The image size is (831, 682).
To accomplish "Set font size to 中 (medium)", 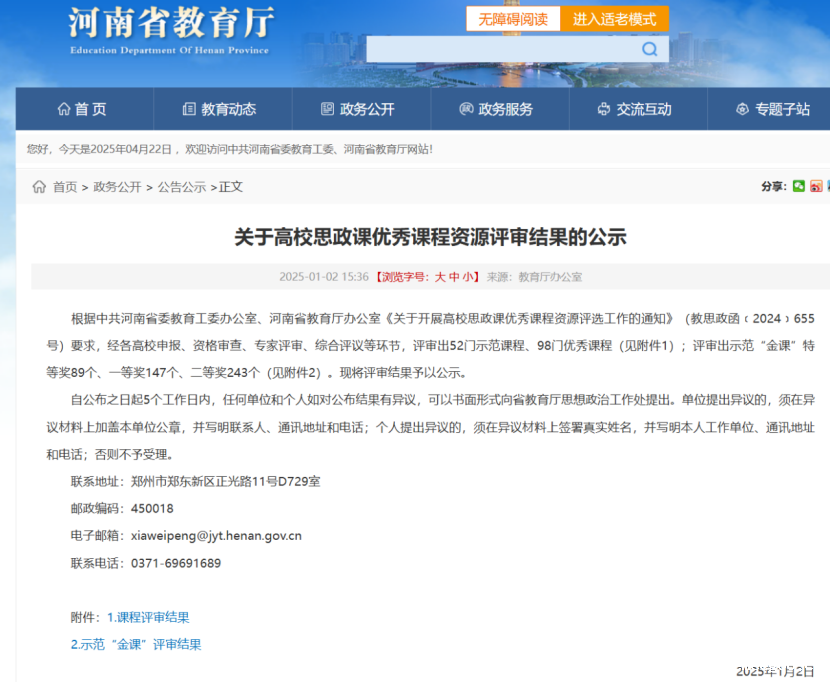I will click(x=454, y=276).
